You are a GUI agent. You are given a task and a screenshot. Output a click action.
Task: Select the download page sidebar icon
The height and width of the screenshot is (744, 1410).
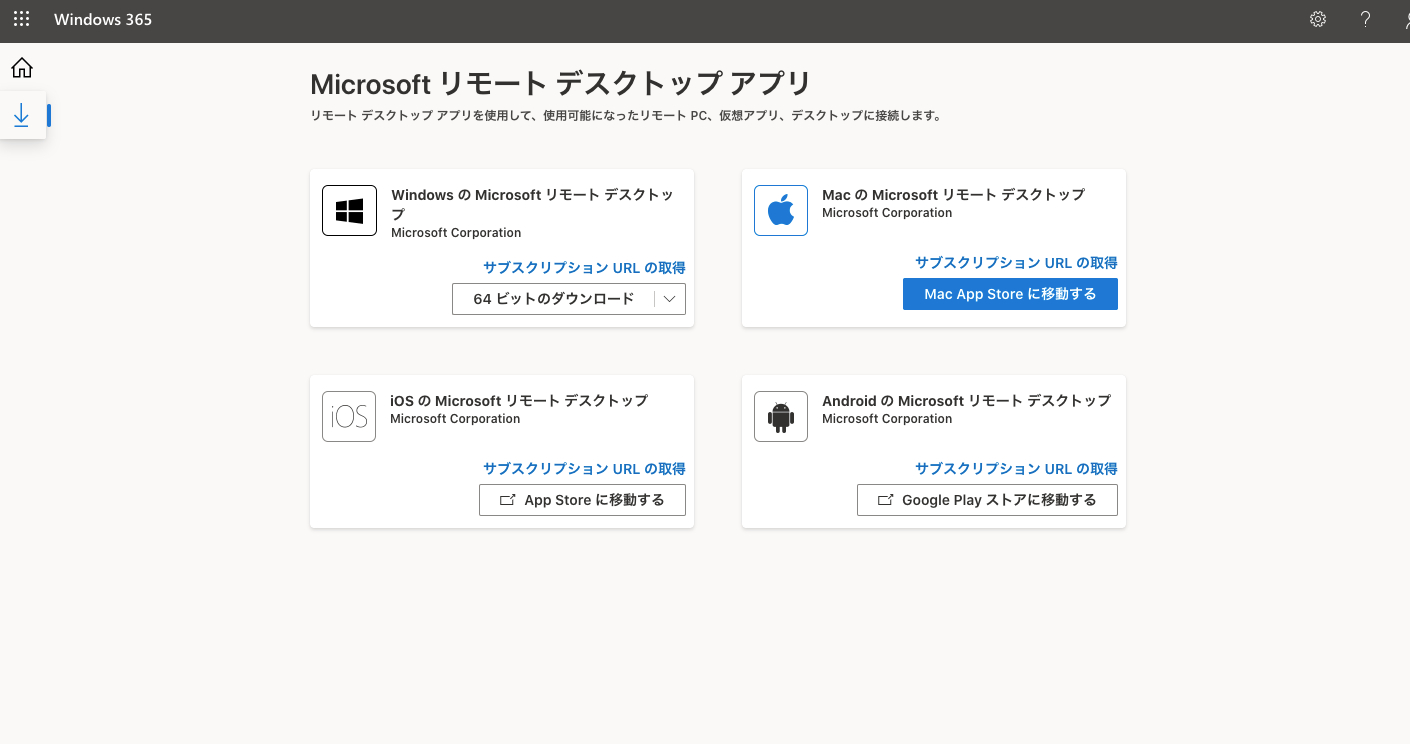pos(22,116)
